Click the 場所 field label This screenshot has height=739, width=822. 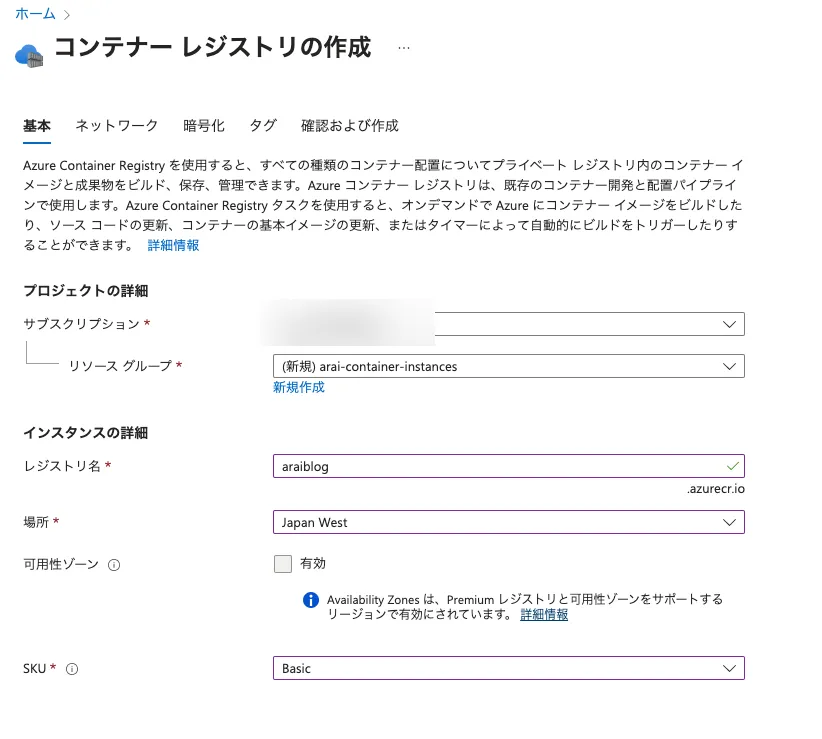click(x=36, y=522)
